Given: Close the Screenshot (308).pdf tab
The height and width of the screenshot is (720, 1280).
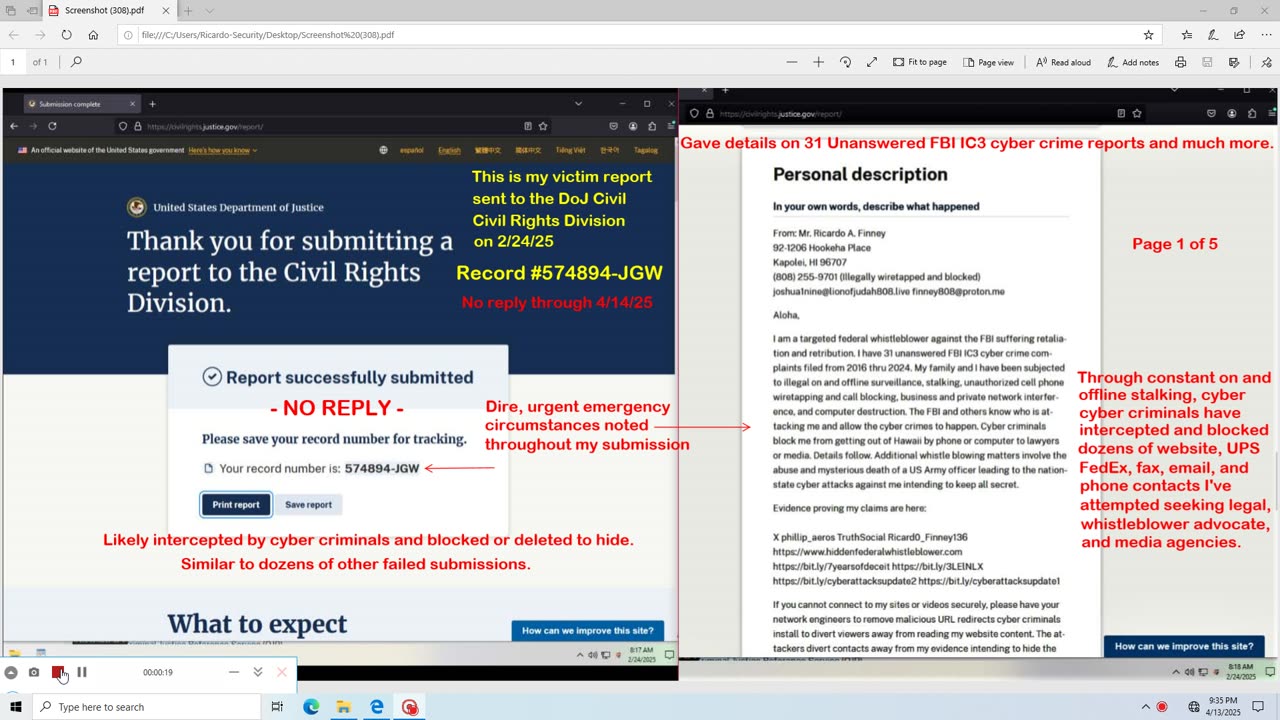Looking at the screenshot, I should 165,10.
